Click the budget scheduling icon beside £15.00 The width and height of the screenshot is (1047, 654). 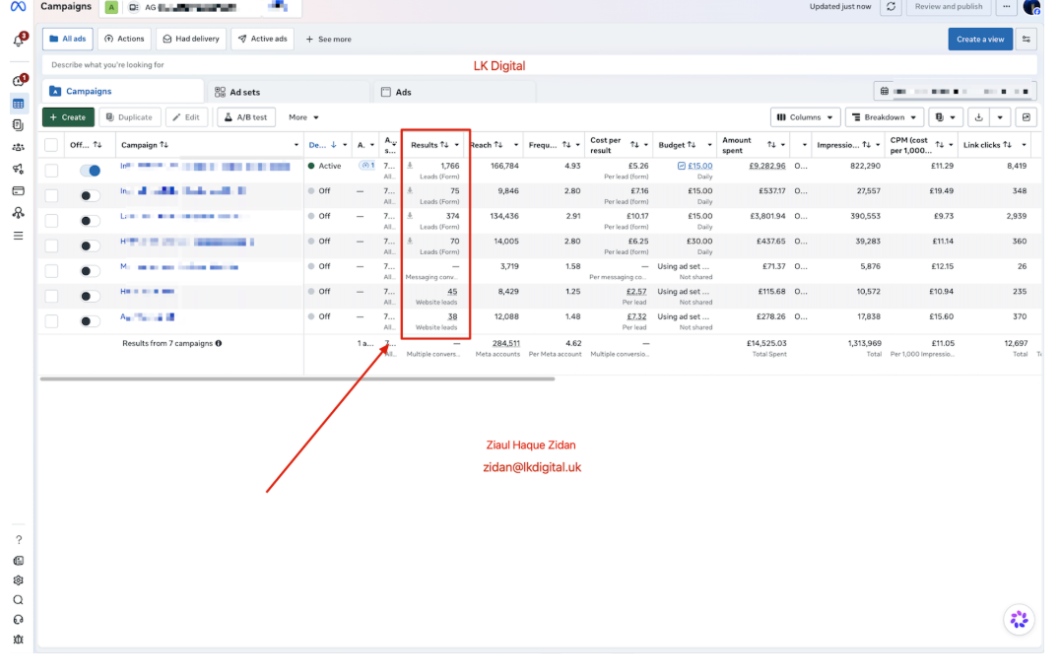tap(681, 166)
